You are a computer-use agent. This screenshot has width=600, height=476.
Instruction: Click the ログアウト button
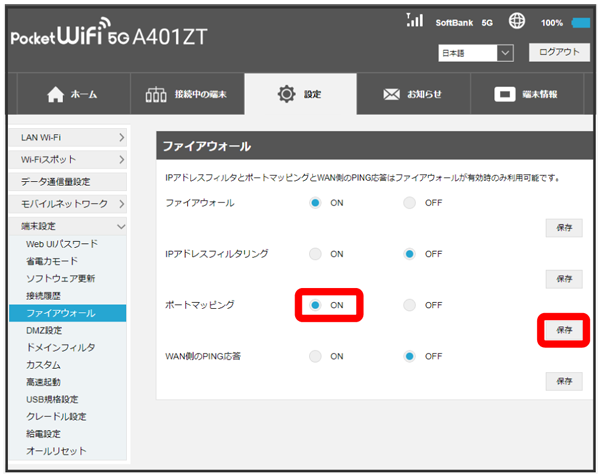[558, 52]
